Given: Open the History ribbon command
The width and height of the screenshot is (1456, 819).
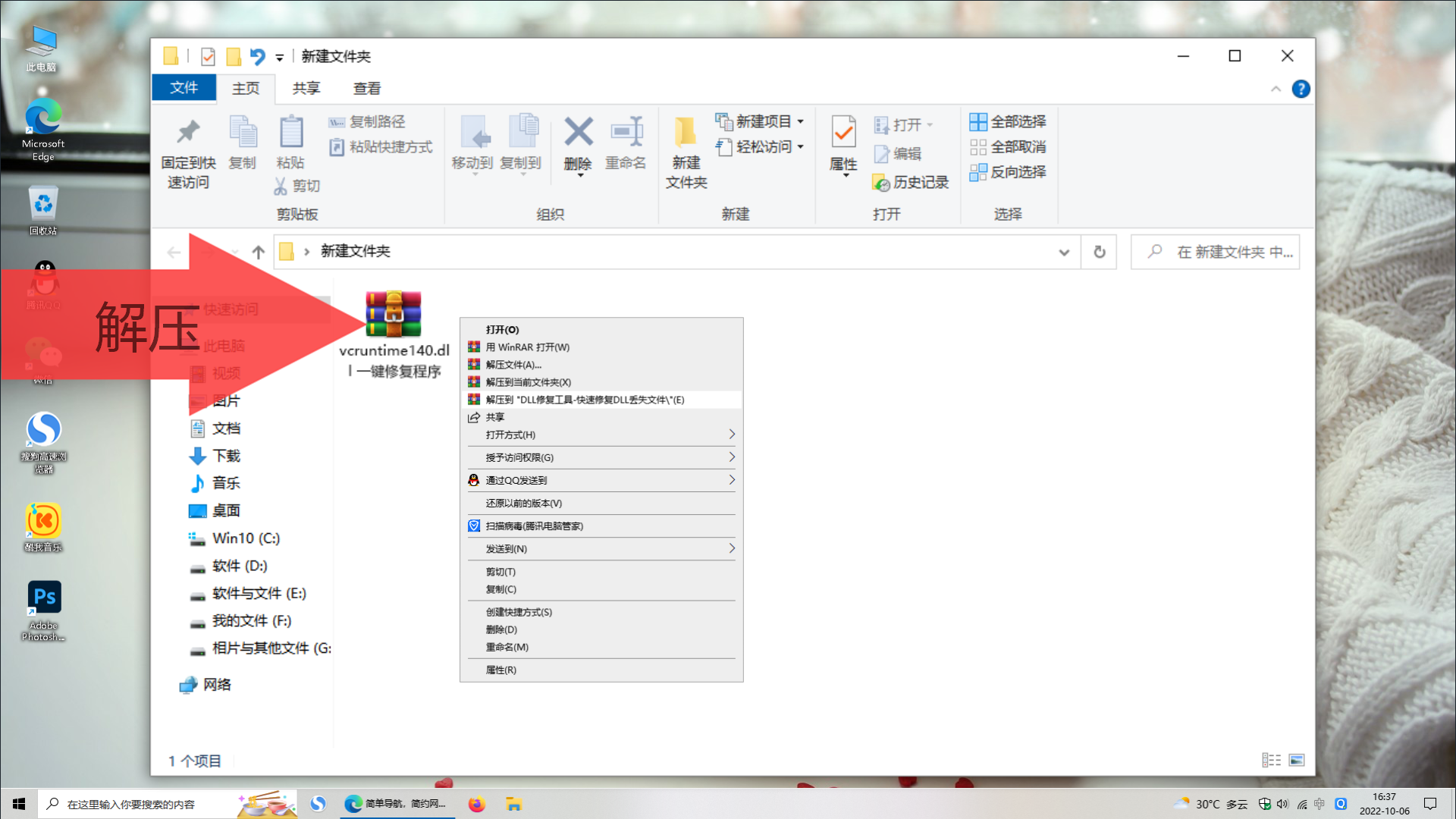Looking at the screenshot, I should (x=911, y=183).
